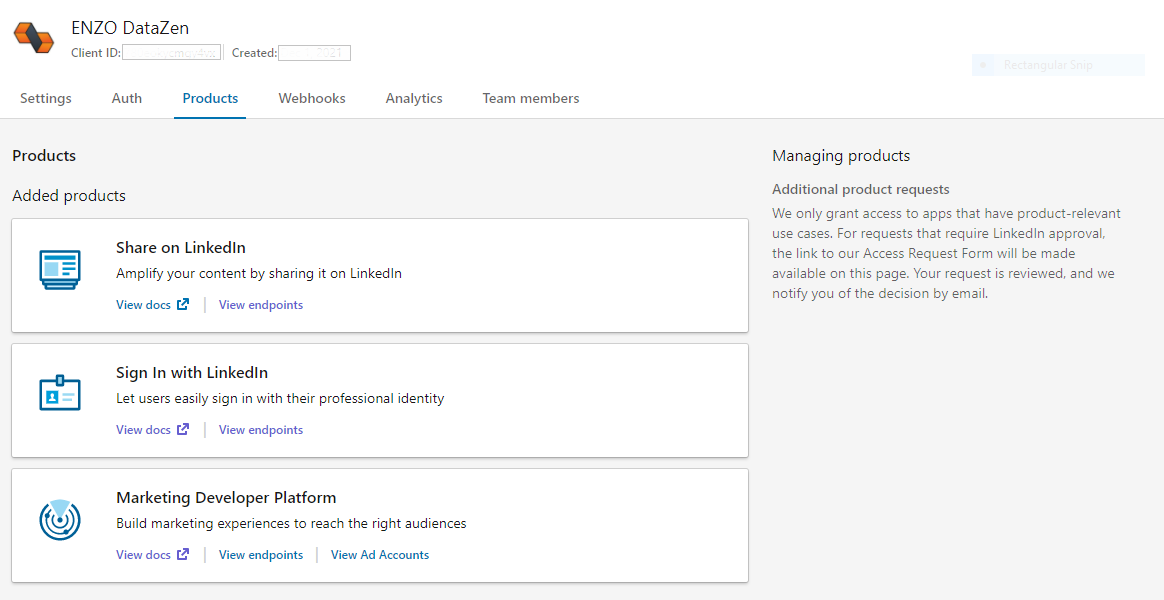This screenshot has width=1164, height=600.
Task: Click the Added products subheading
Action: point(69,195)
